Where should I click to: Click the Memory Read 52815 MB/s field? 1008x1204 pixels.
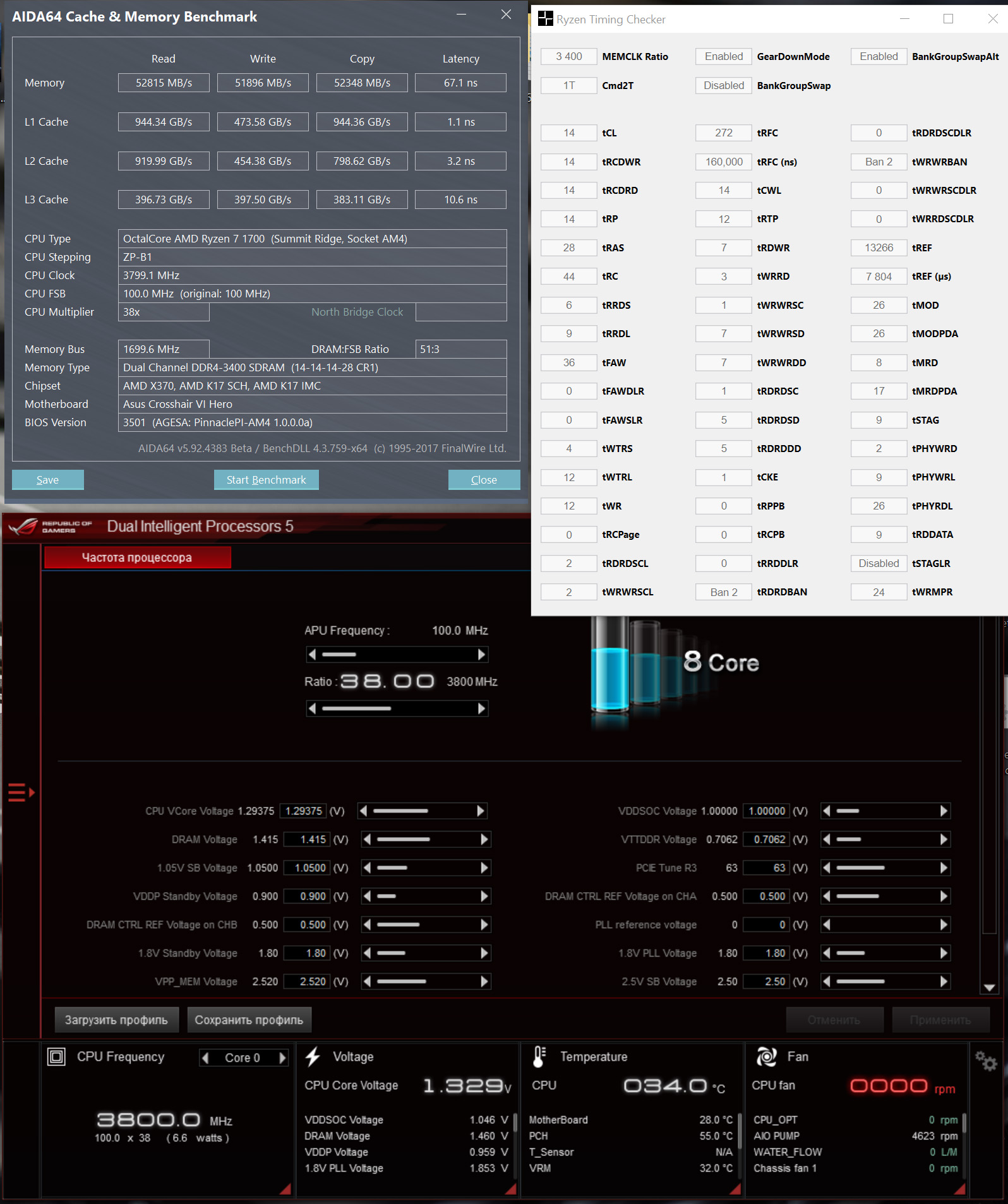(164, 83)
